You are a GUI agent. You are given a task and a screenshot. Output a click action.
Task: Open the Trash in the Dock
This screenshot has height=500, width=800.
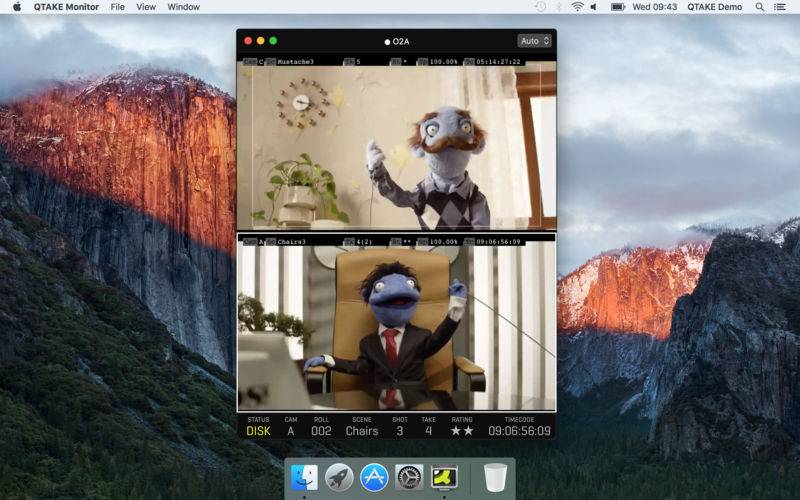pyautogui.click(x=495, y=478)
